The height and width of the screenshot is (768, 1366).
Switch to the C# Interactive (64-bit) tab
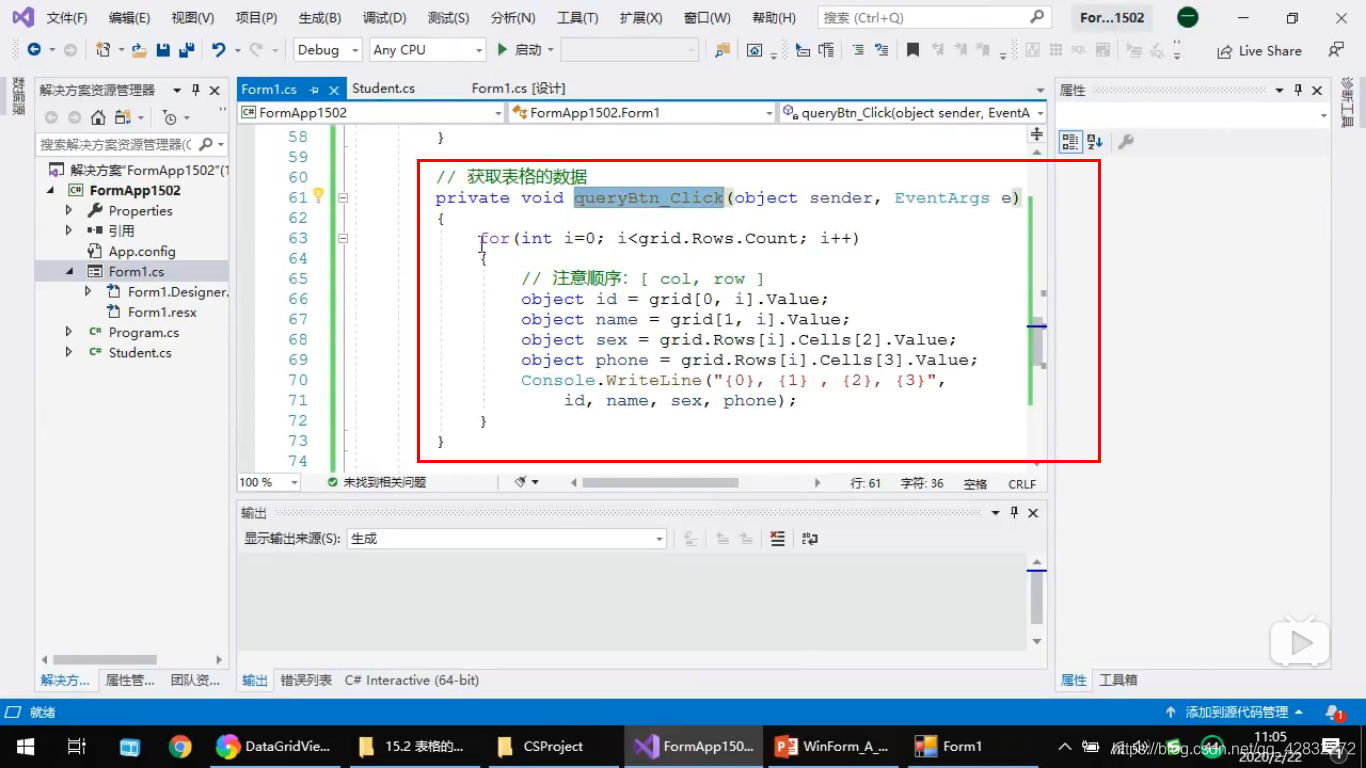412,680
